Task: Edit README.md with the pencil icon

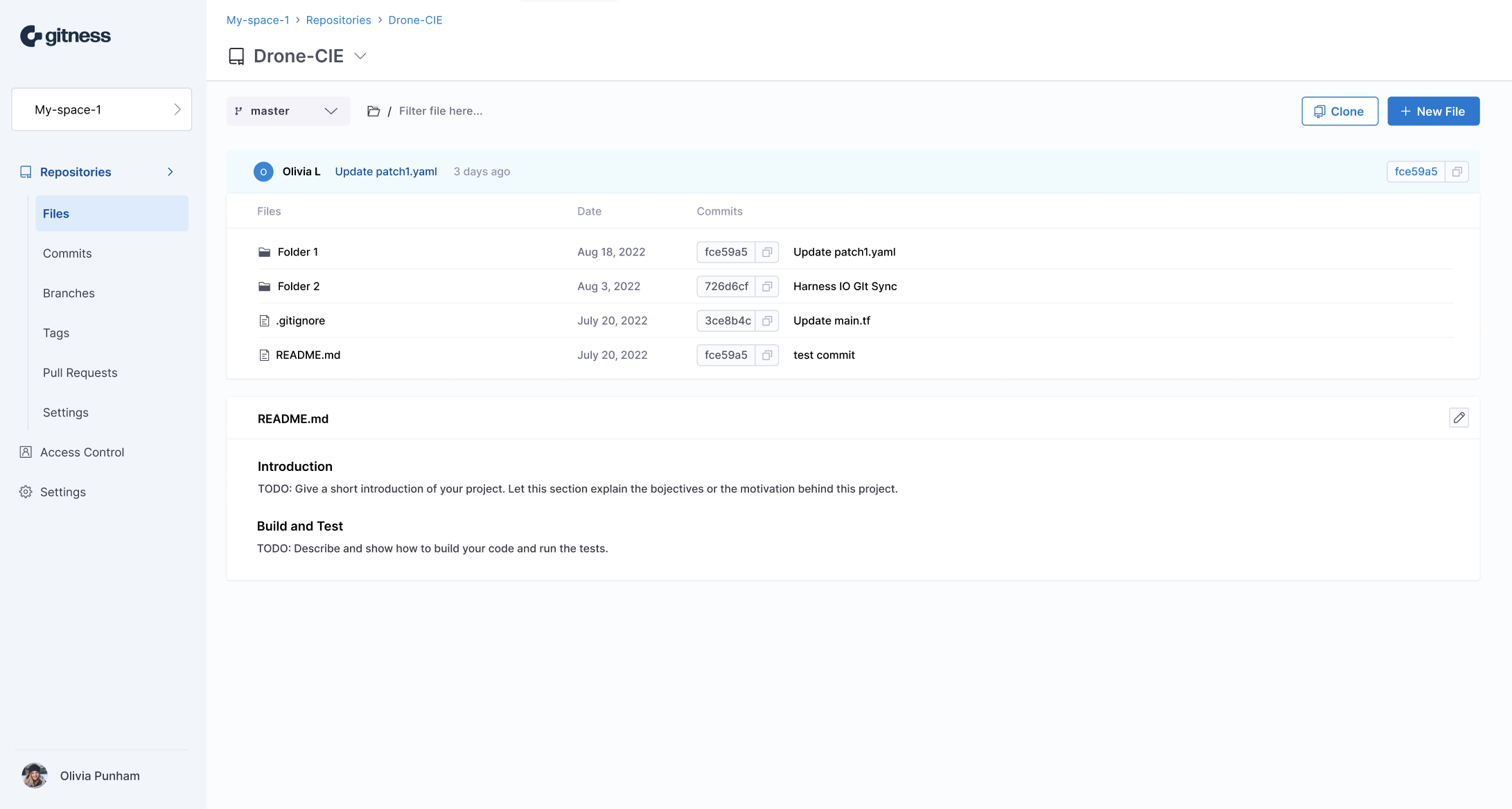Action: coord(1459,418)
